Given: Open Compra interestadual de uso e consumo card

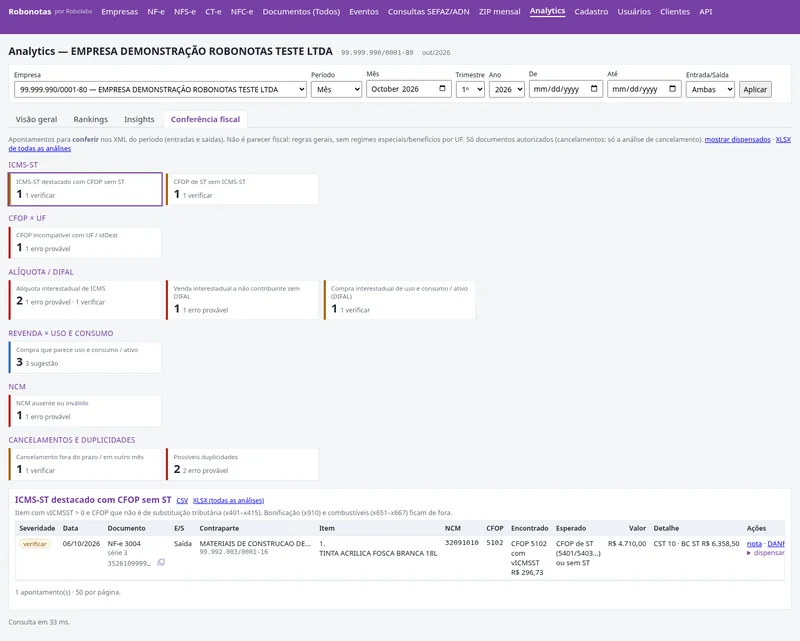Looking at the screenshot, I should coord(400,300).
